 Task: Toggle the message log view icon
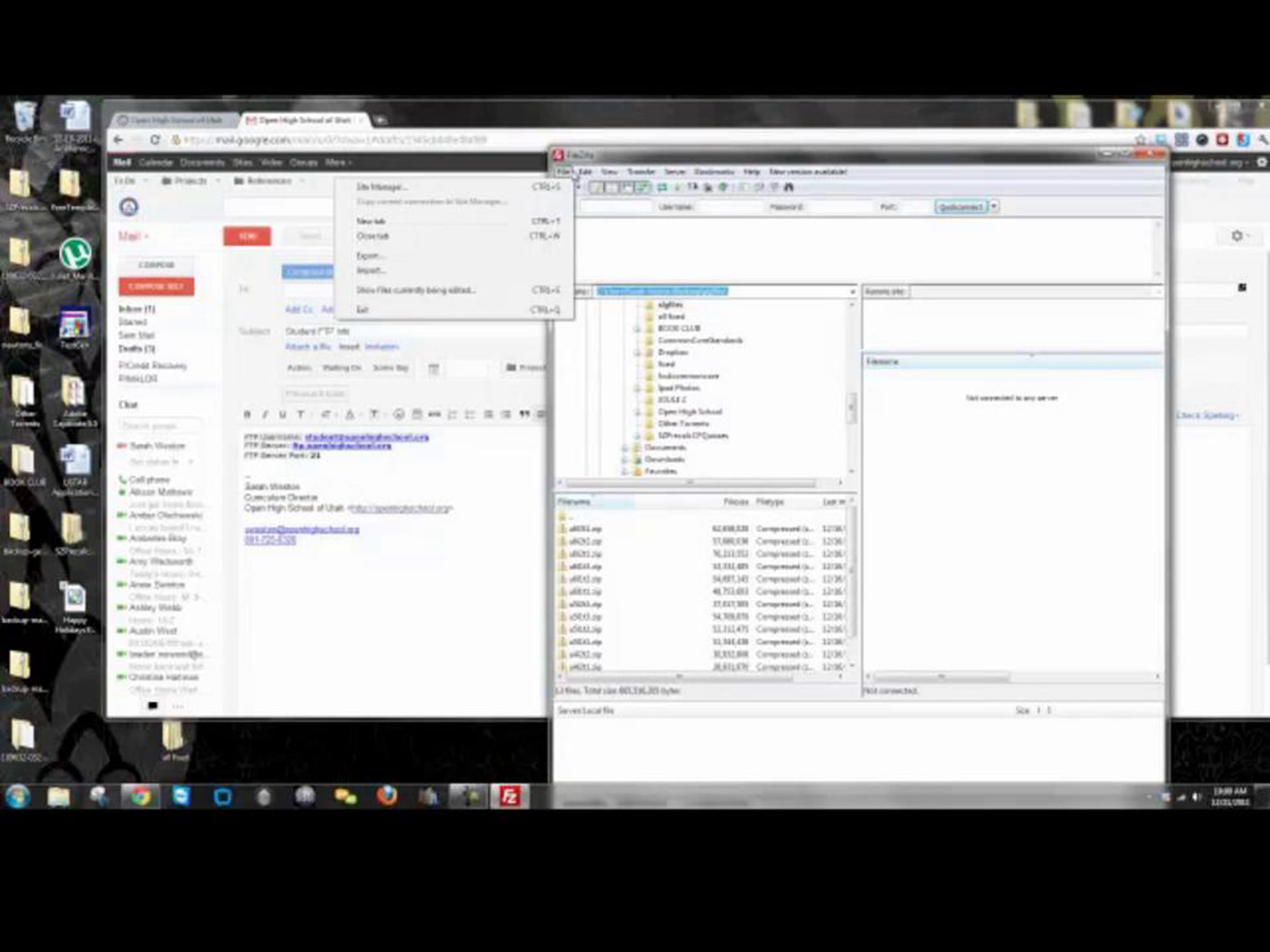[597, 187]
